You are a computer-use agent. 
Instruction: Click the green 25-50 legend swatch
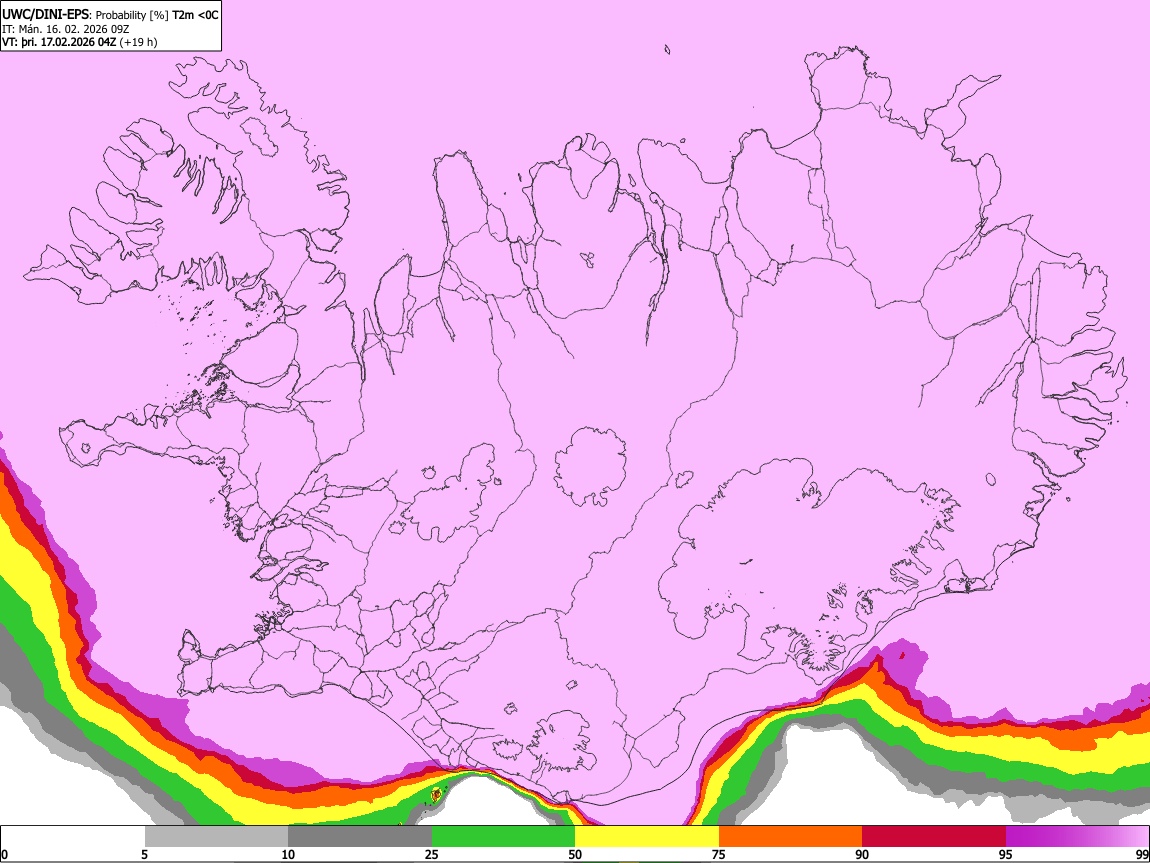(503, 837)
